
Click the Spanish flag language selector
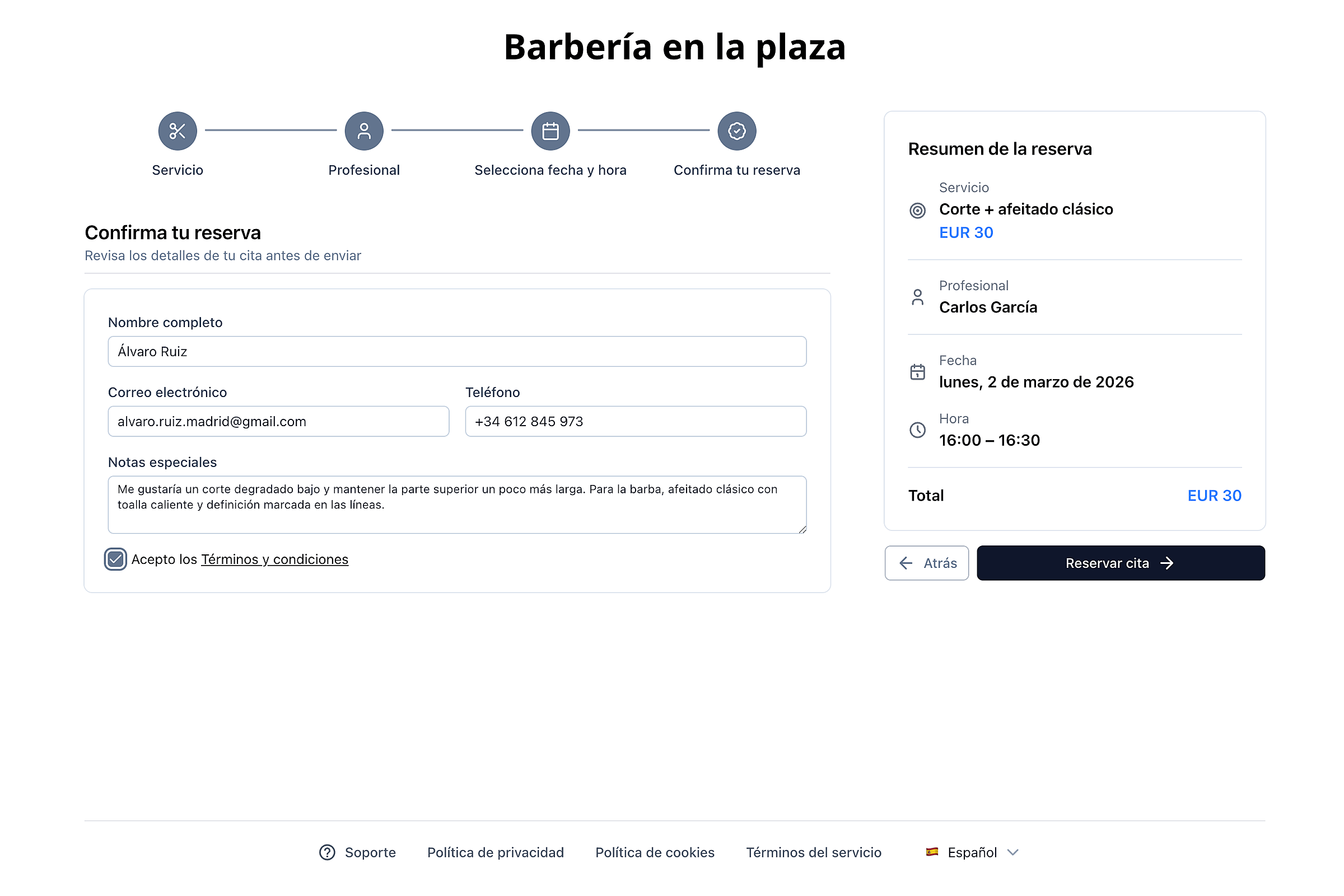tap(931, 851)
